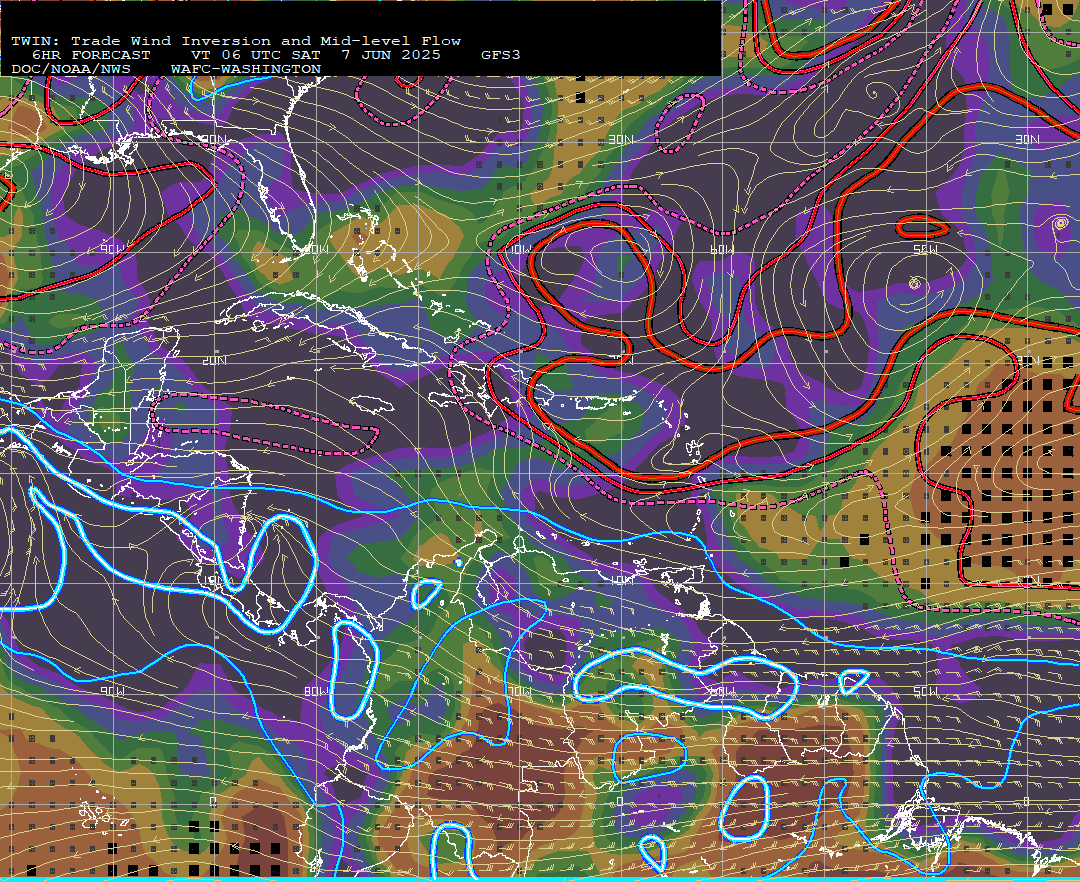This screenshot has height=882, width=1080.
Task: Click the 'DOC/NOAA/NWS' text
Action: point(71,70)
